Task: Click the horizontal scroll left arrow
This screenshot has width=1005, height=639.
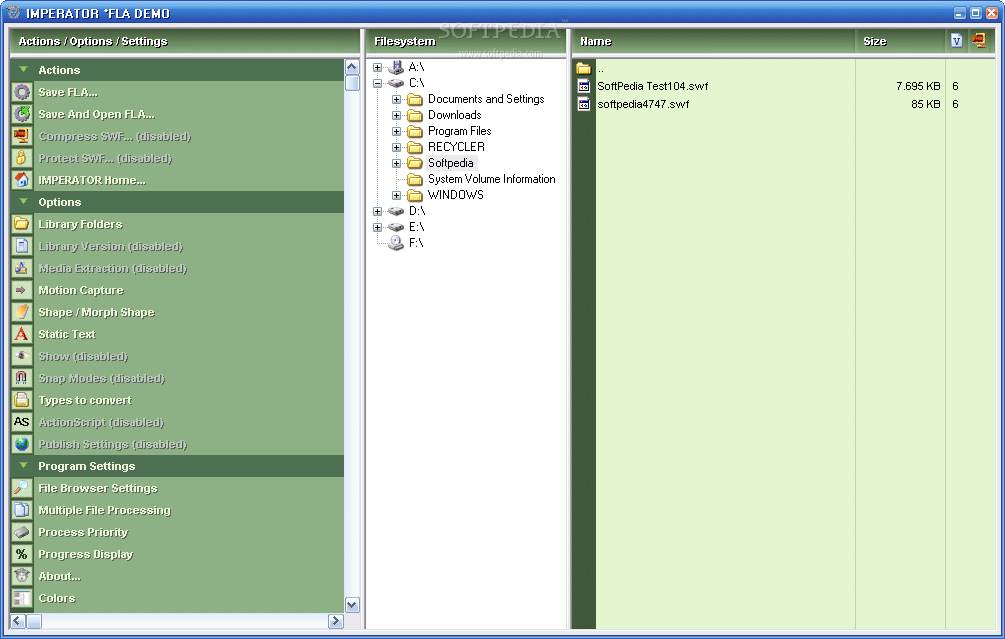Action: click(18, 620)
